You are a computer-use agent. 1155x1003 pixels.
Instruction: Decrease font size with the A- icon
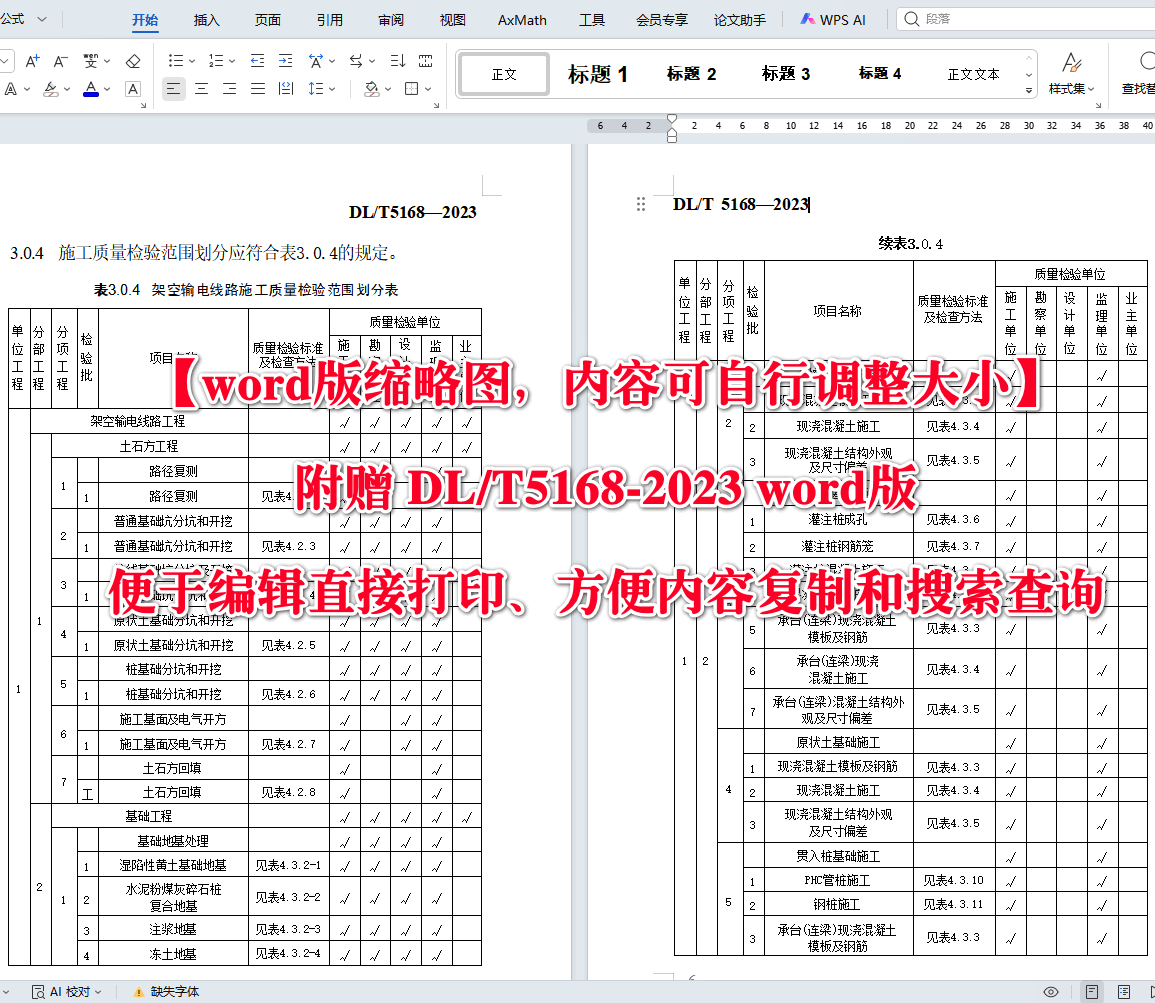(x=60, y=61)
